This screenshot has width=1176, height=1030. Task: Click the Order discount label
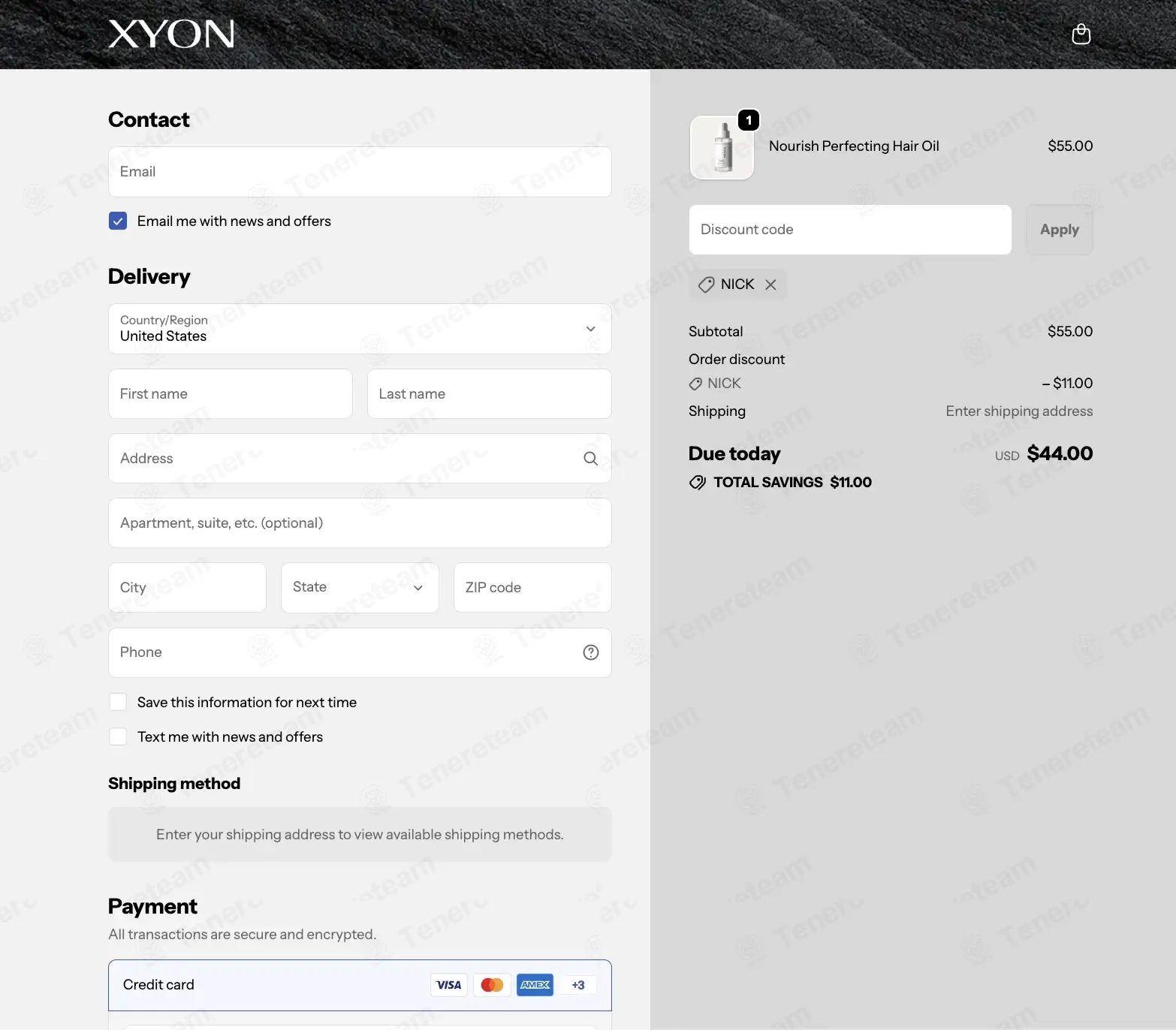click(x=737, y=360)
